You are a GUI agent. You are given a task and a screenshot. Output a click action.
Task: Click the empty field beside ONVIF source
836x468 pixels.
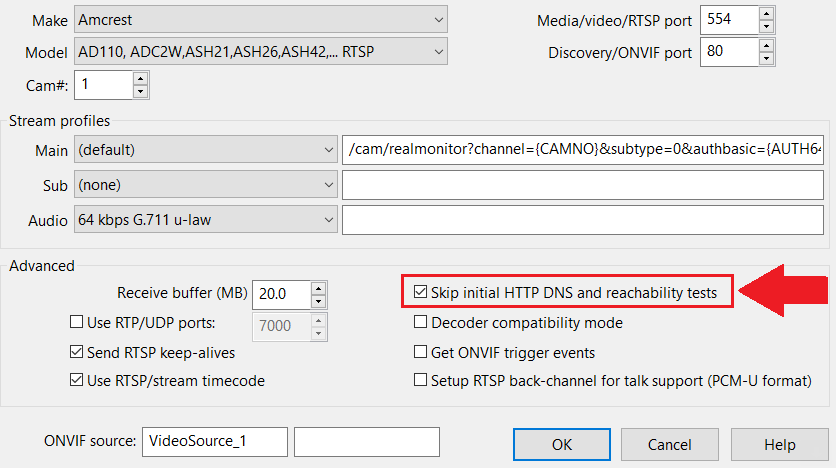point(367,442)
